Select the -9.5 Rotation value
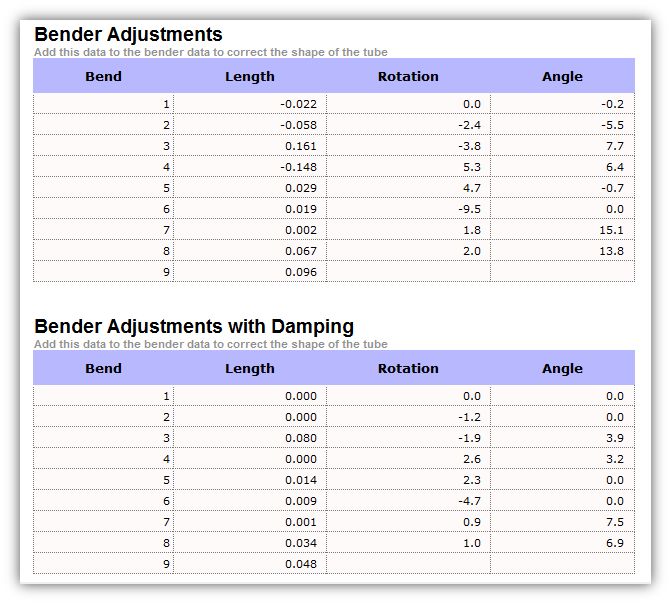The width and height of the screenshot is (671, 604). 469,209
